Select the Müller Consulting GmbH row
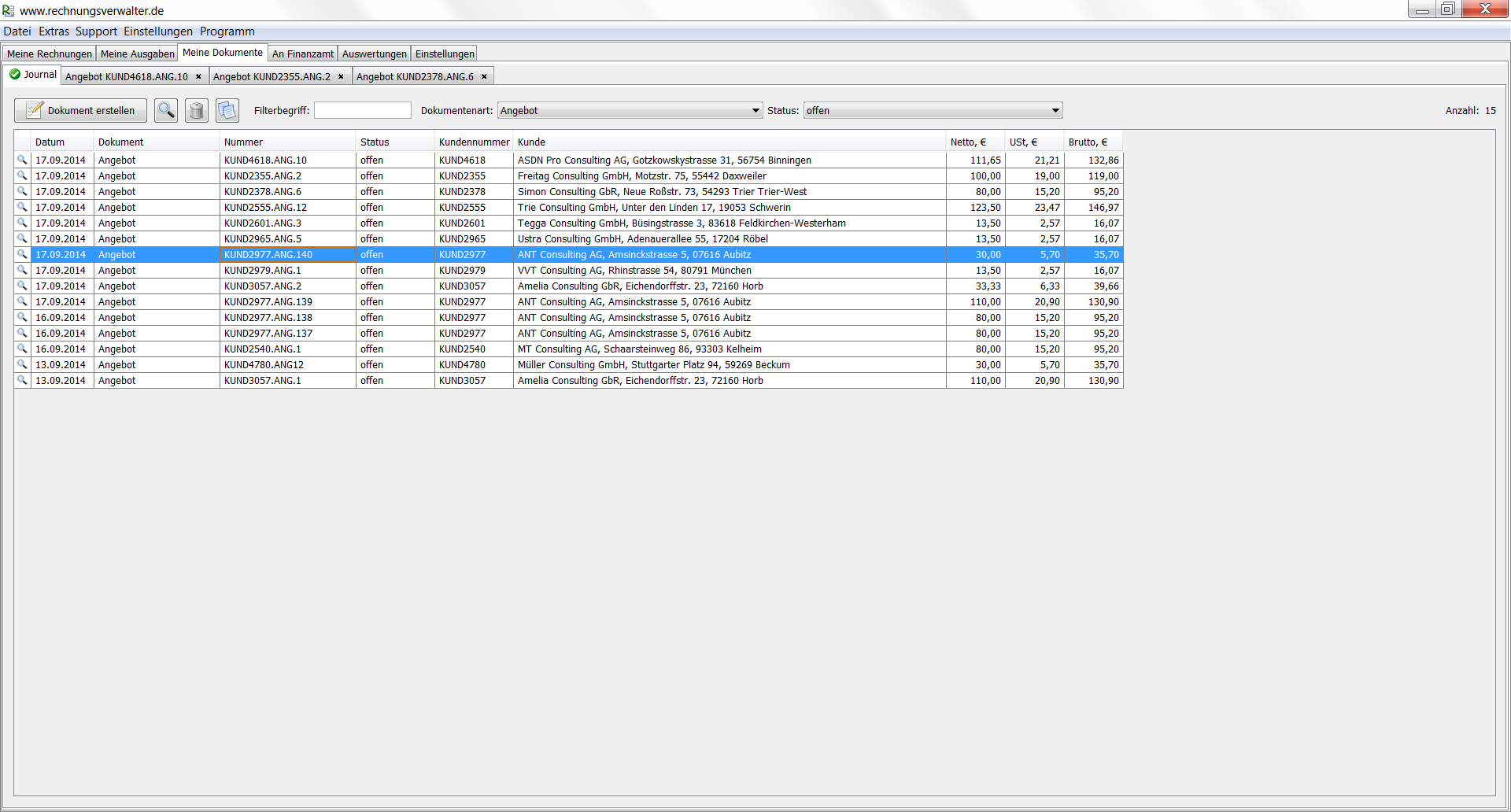The height and width of the screenshot is (812, 1511). [x=653, y=364]
